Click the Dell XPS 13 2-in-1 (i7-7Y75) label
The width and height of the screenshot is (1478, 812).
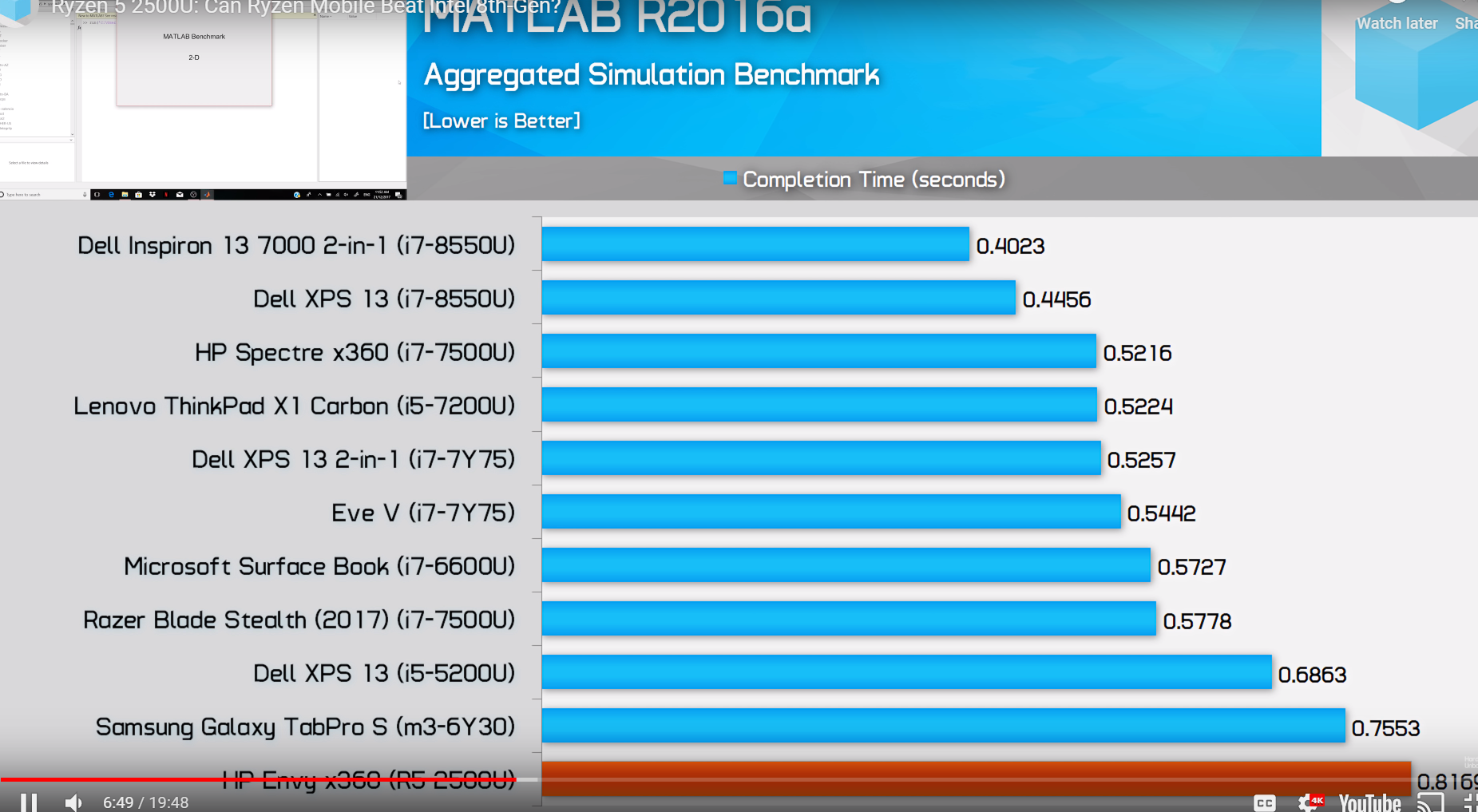(x=354, y=459)
